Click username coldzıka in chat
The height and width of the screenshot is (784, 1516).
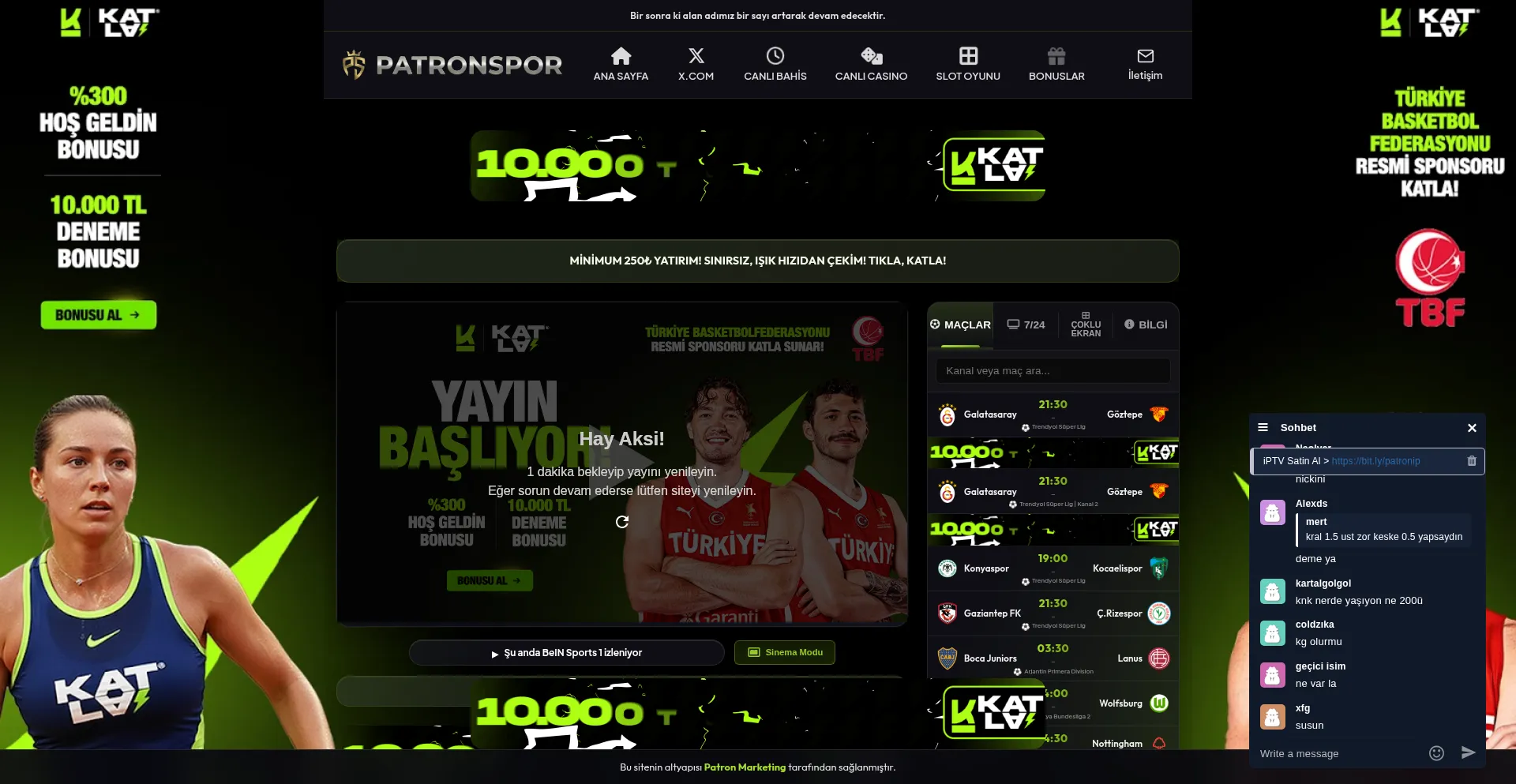pyautogui.click(x=1315, y=625)
